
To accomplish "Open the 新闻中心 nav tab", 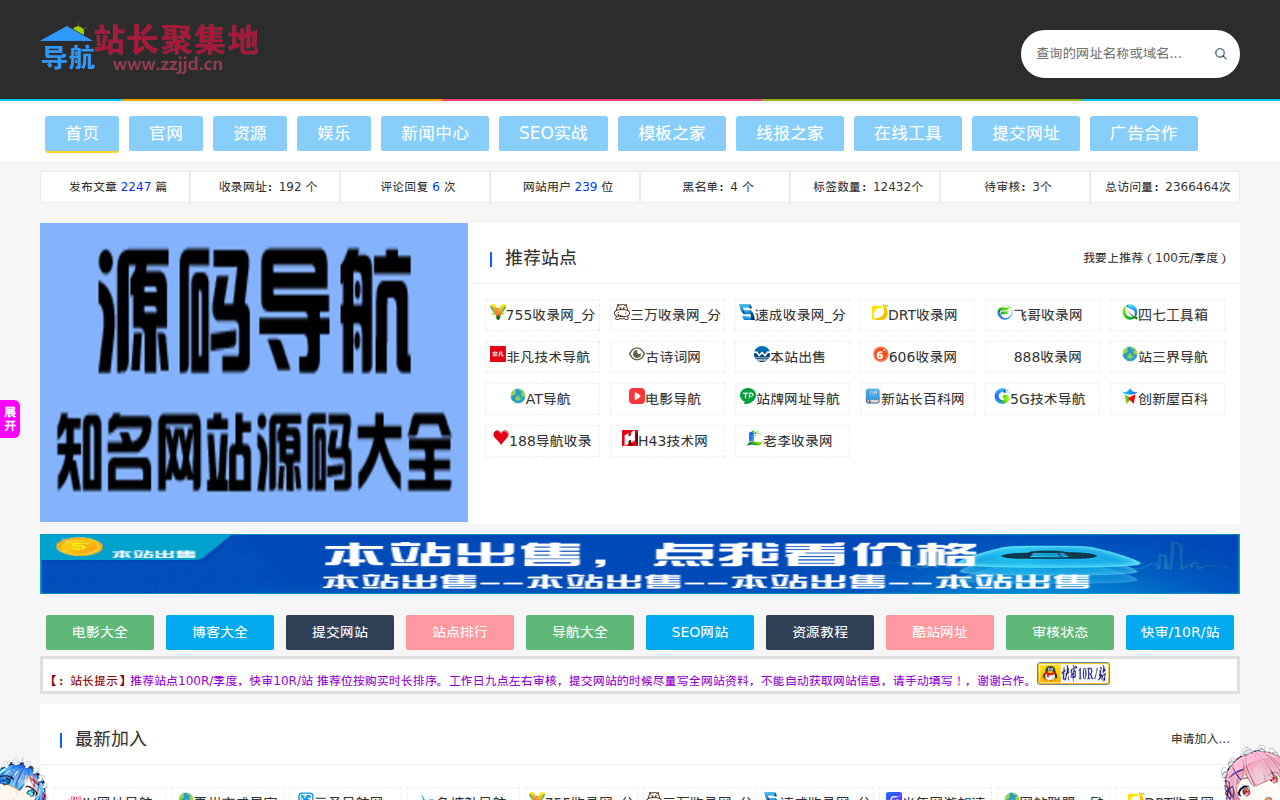I will pyautogui.click(x=435, y=134).
